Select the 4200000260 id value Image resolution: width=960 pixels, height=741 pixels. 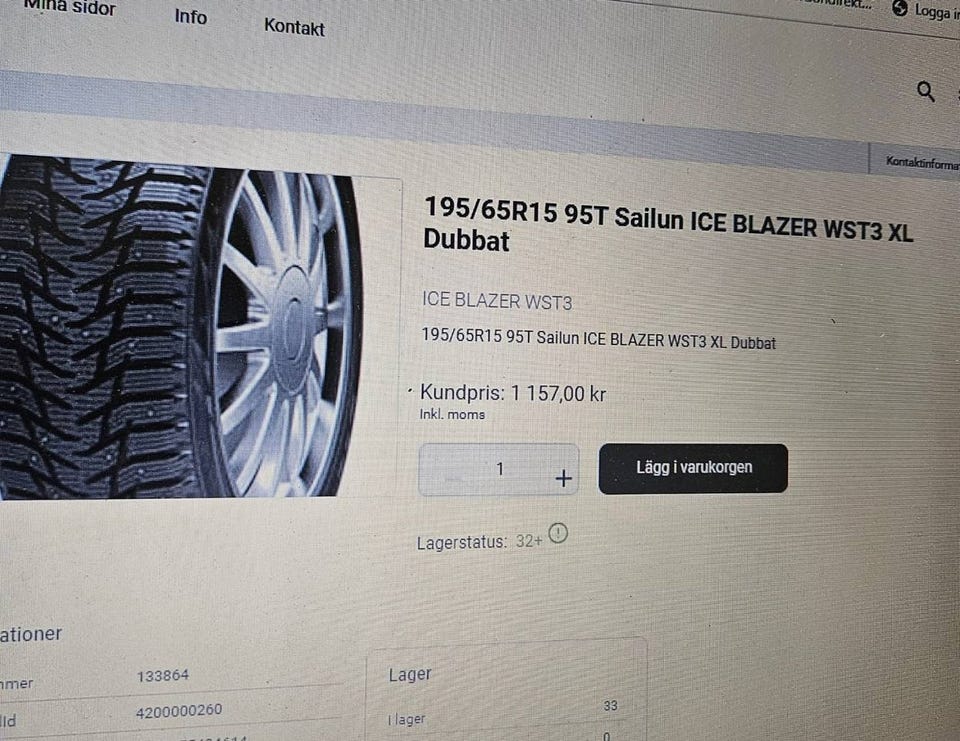coord(179,710)
